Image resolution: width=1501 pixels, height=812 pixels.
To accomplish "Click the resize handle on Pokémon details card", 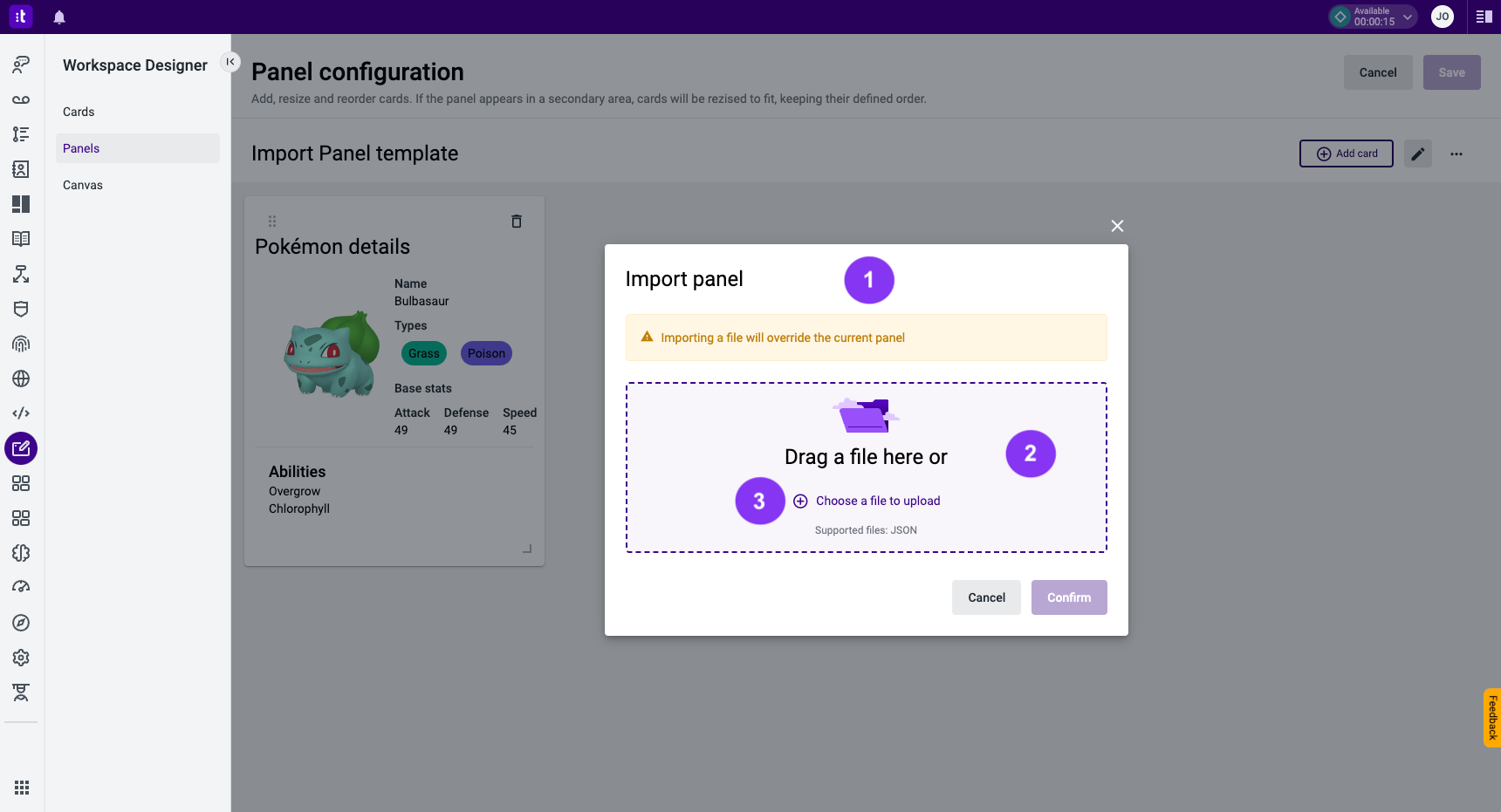I will click(527, 549).
